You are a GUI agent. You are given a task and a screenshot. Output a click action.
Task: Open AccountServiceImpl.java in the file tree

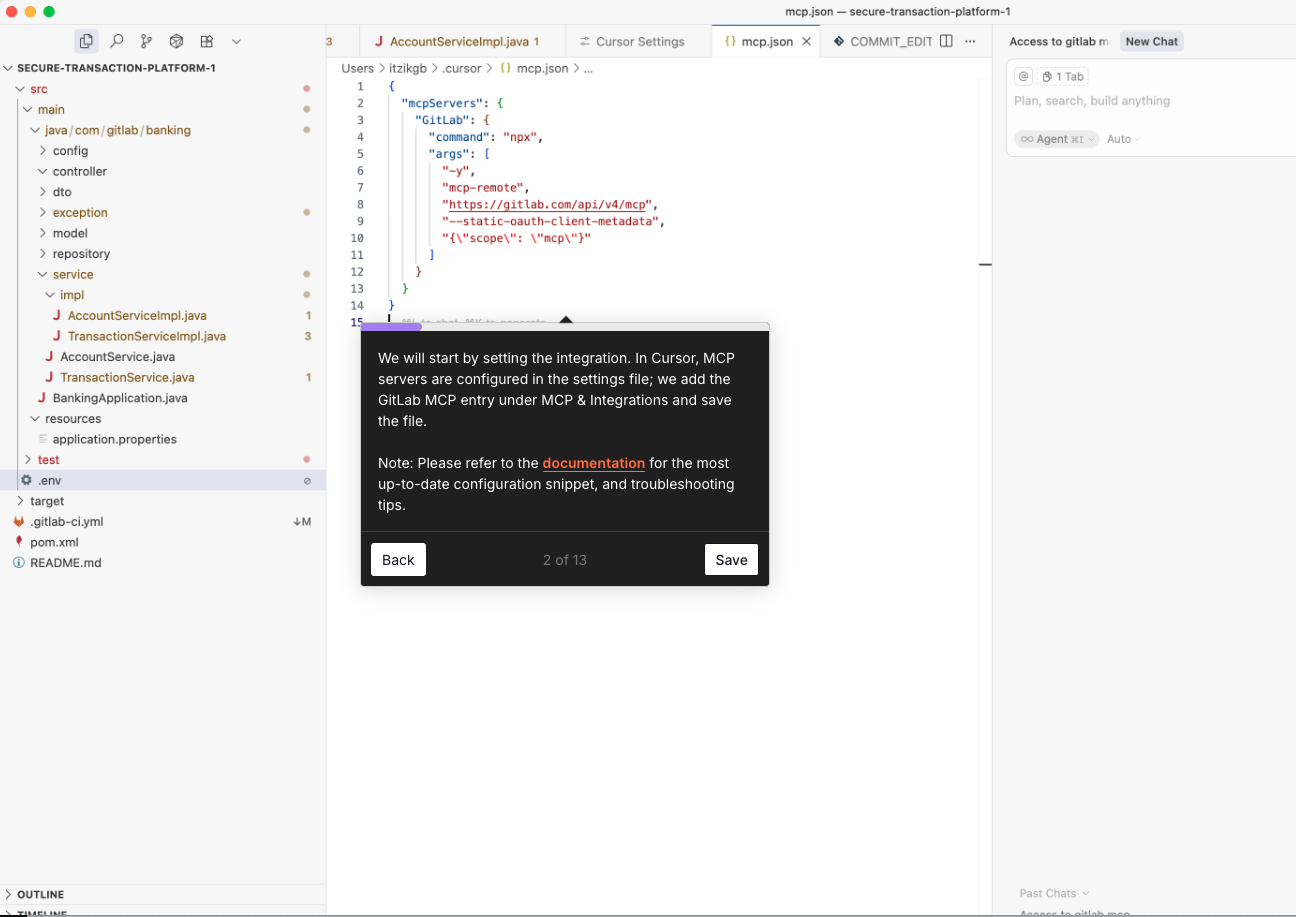coord(137,315)
